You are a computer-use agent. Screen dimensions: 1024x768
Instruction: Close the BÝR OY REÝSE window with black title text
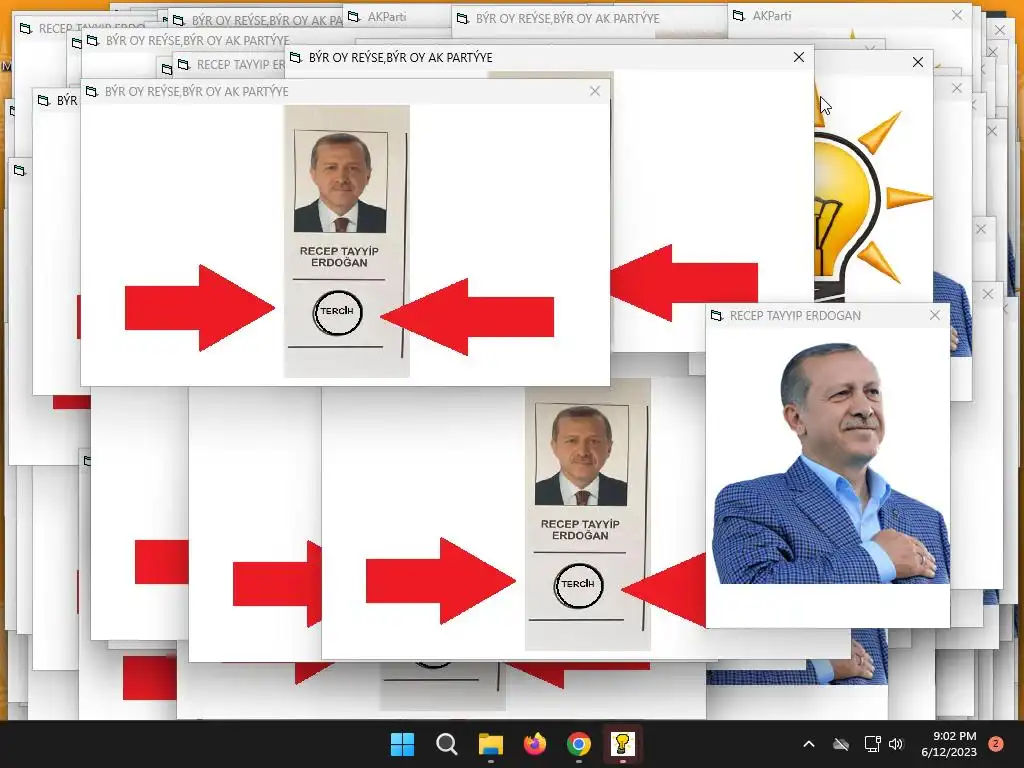tap(799, 57)
